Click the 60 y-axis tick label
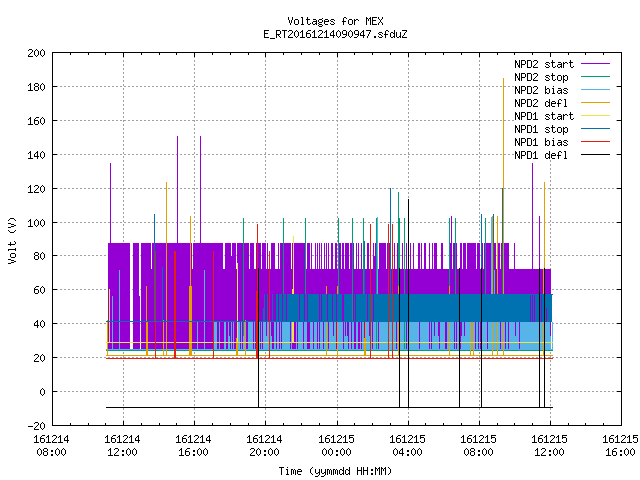640x480 pixels. pos(39,290)
